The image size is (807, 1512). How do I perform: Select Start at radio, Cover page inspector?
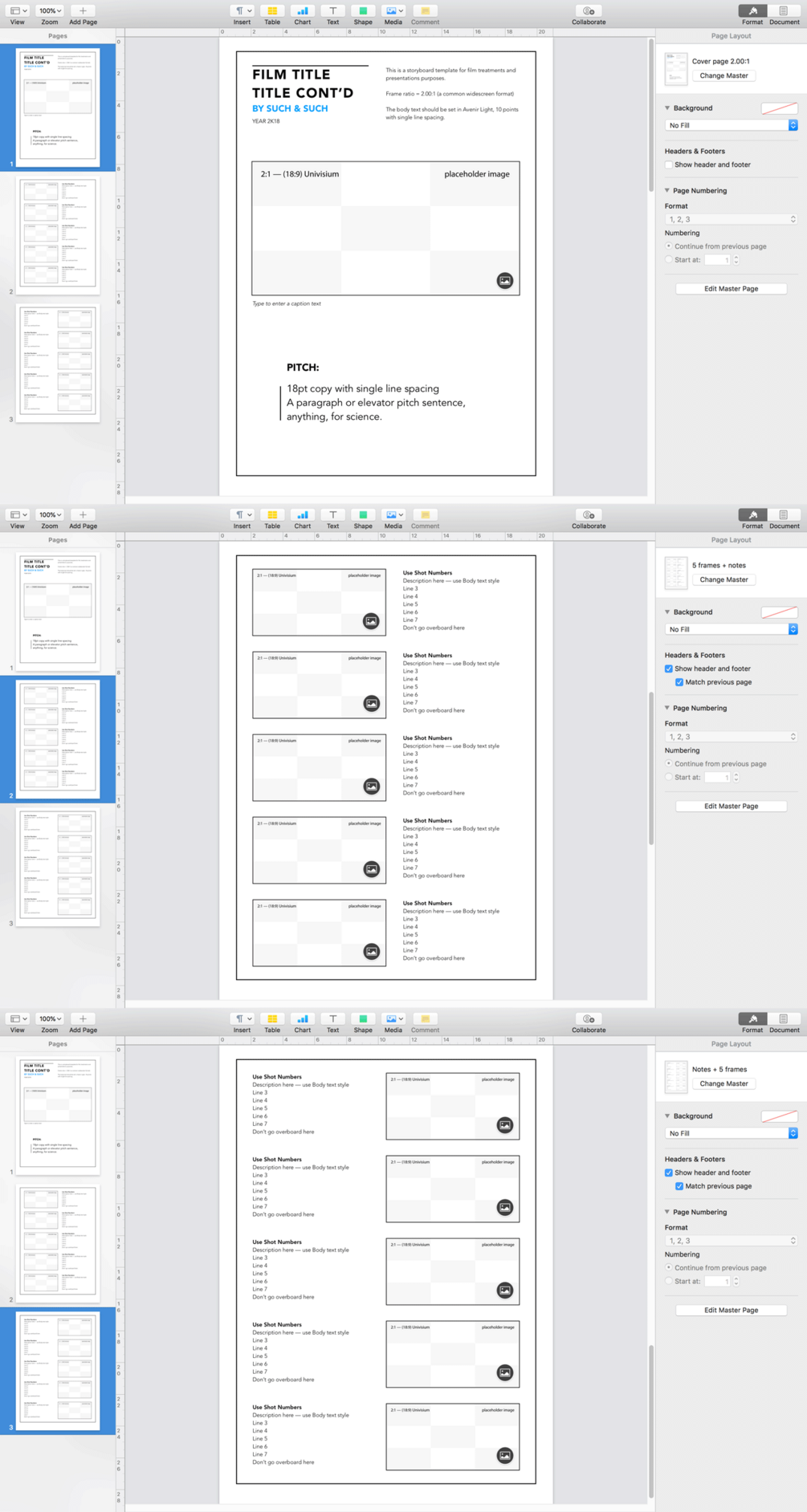click(668, 260)
